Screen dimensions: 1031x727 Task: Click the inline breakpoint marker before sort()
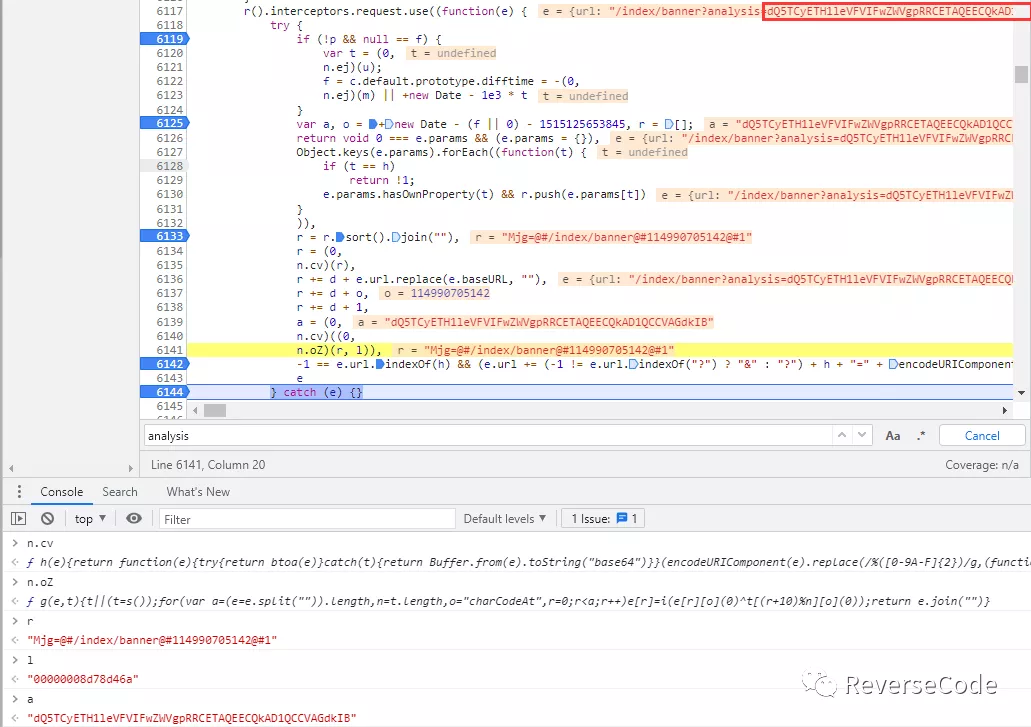[x=340, y=237]
